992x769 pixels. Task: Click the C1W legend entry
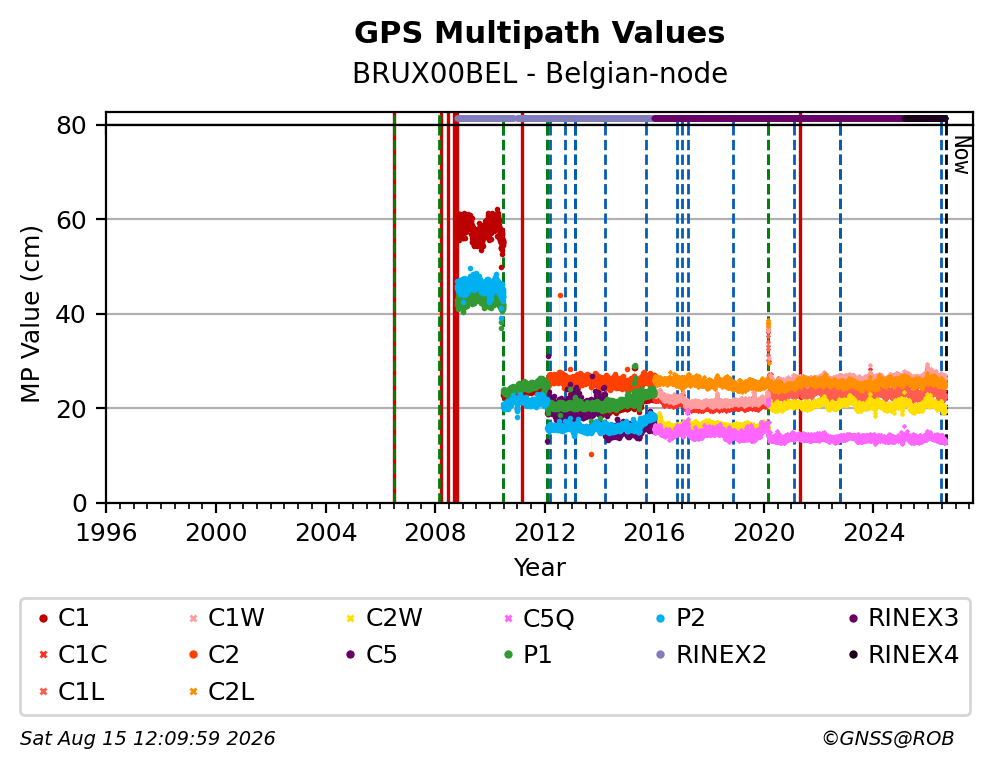pos(227,618)
